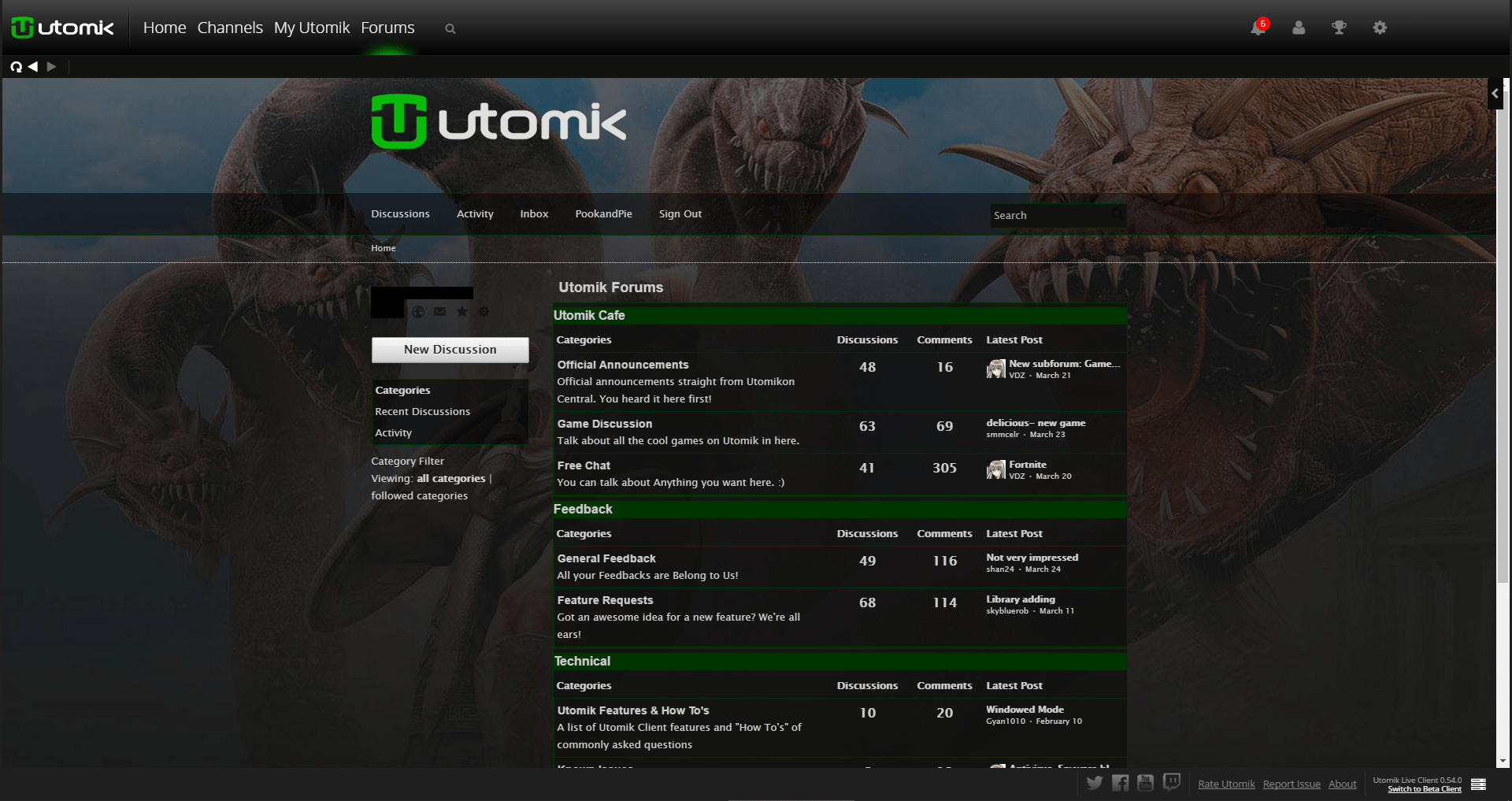Open the PookandPie profile menu item

pyautogui.click(x=603, y=214)
